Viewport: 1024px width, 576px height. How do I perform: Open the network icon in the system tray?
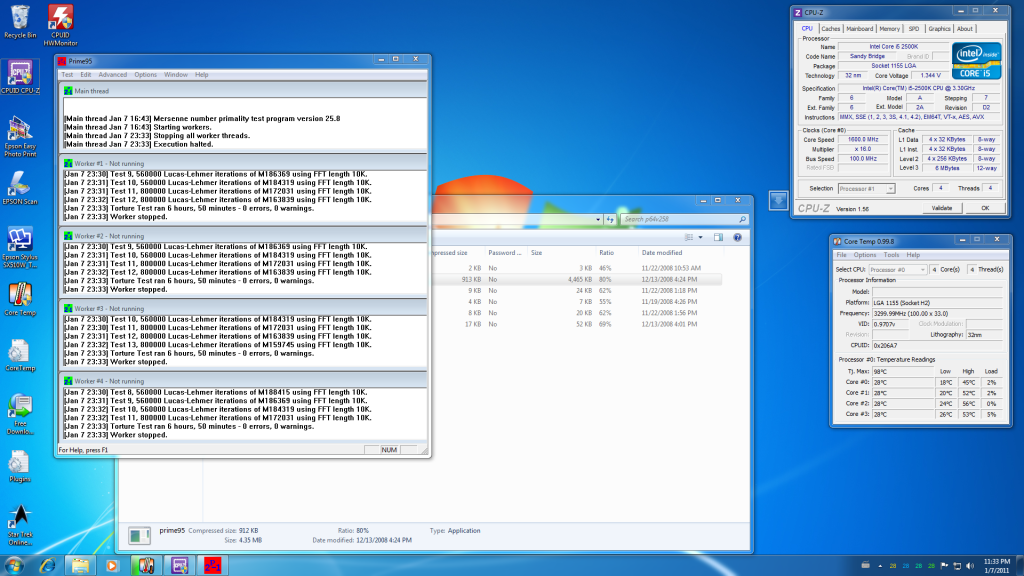point(957,566)
